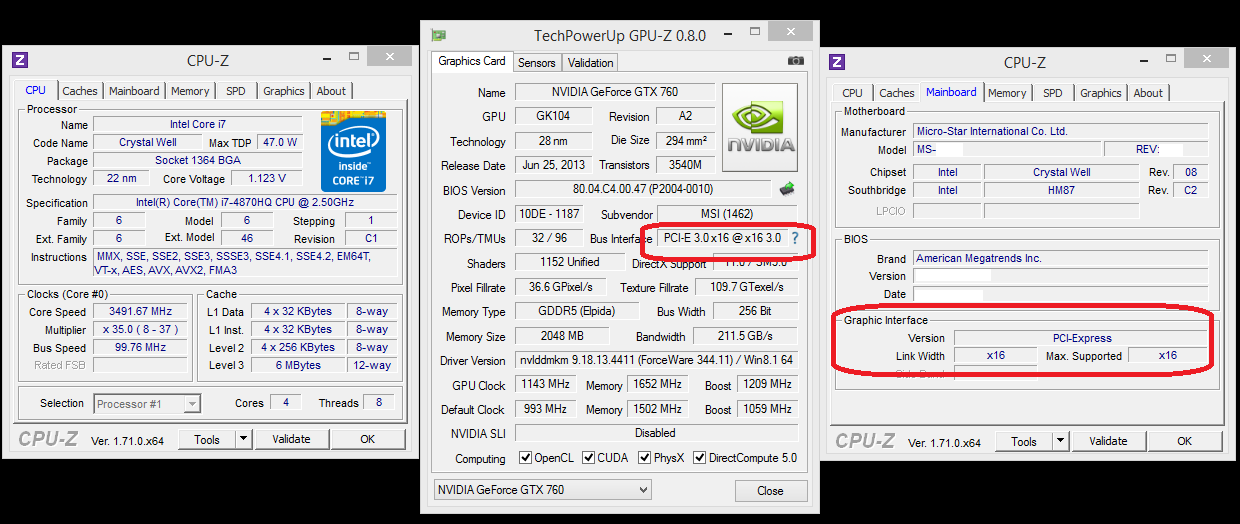
Task: Click OK button in left CPU-Z window
Action: tap(368, 439)
